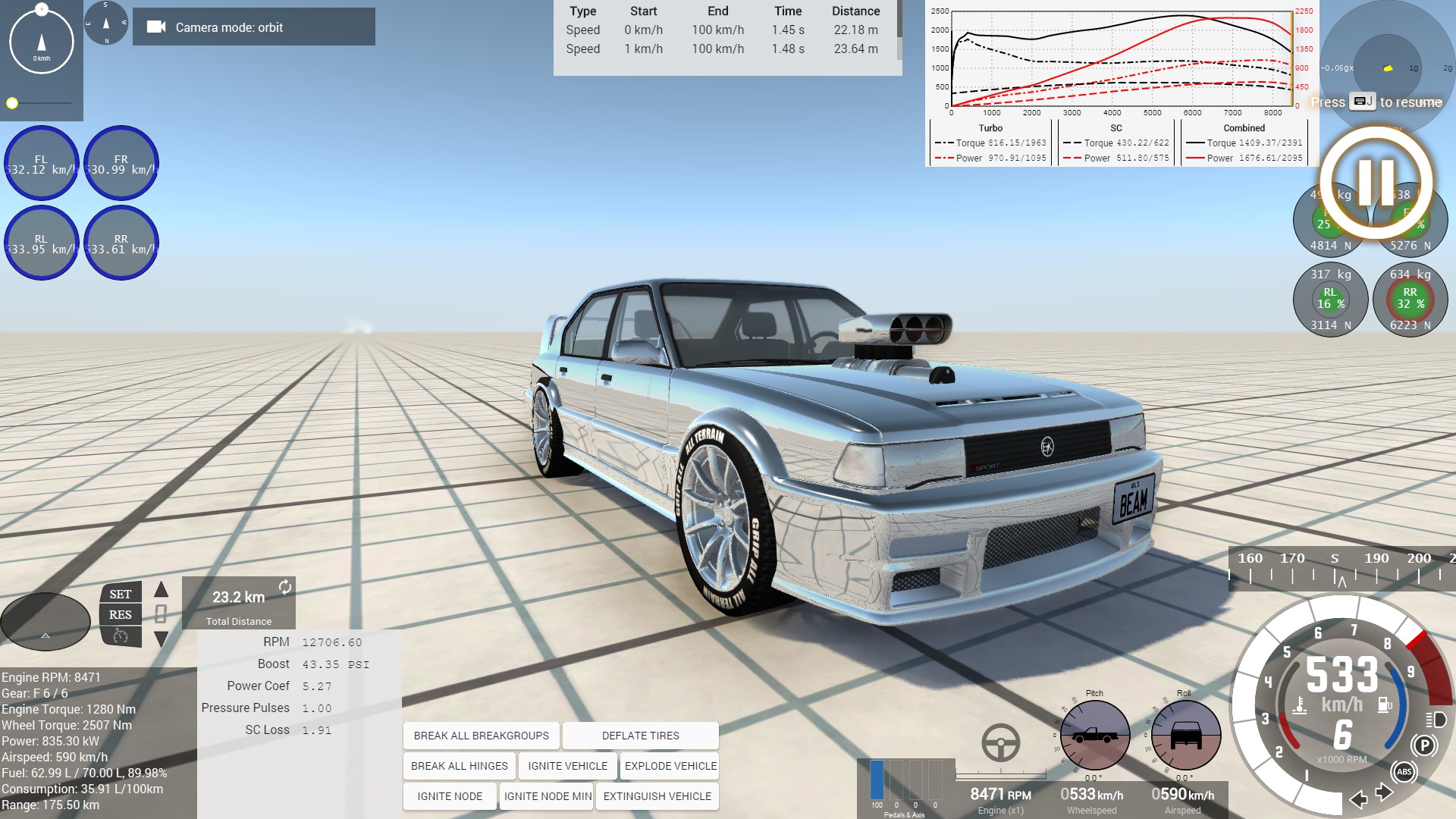This screenshot has width=1456, height=819.
Task: Click the 'Camera mode: orbit' label
Action: coord(229,27)
